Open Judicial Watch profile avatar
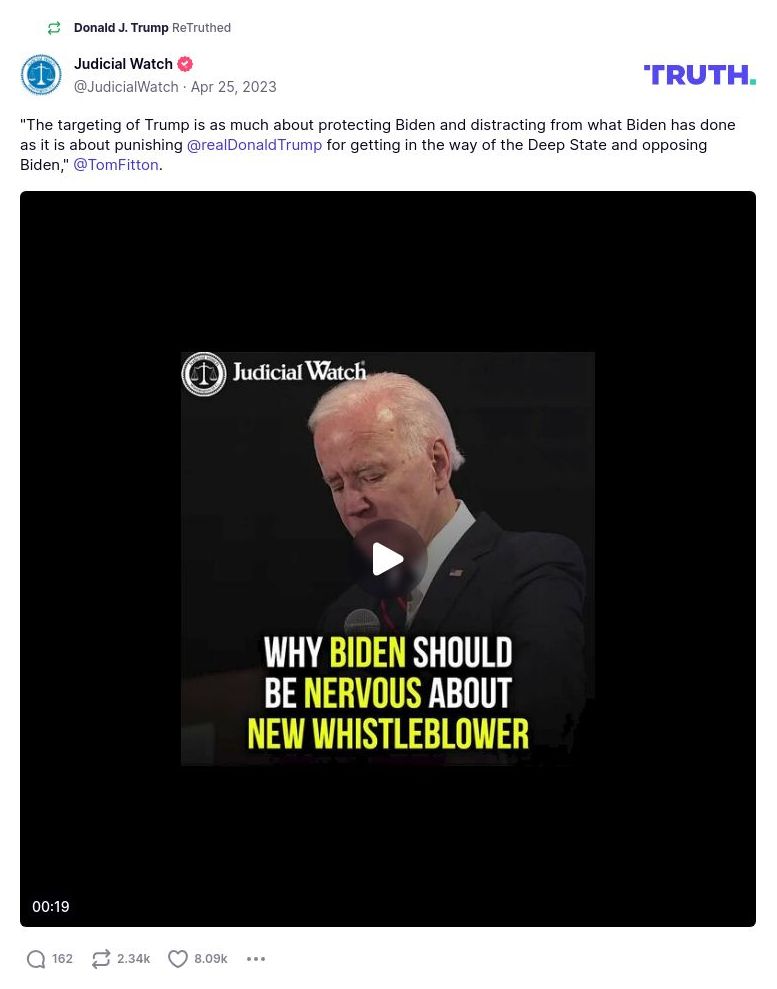777x989 pixels. (x=41, y=74)
